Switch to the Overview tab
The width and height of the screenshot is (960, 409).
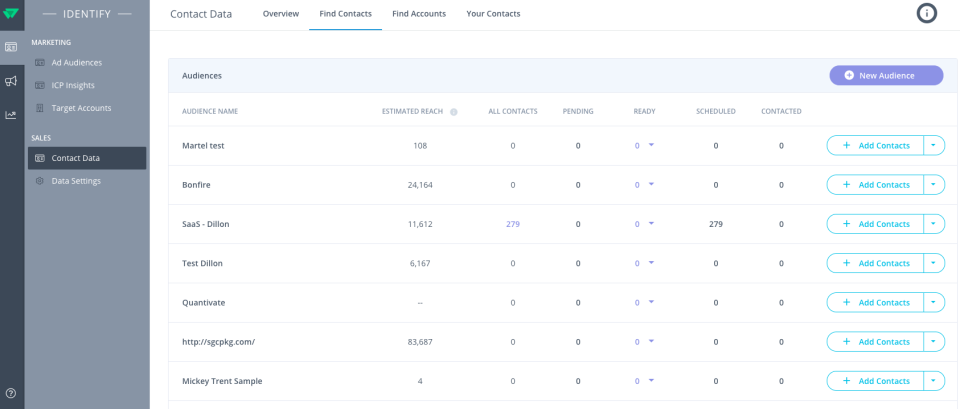coord(281,14)
